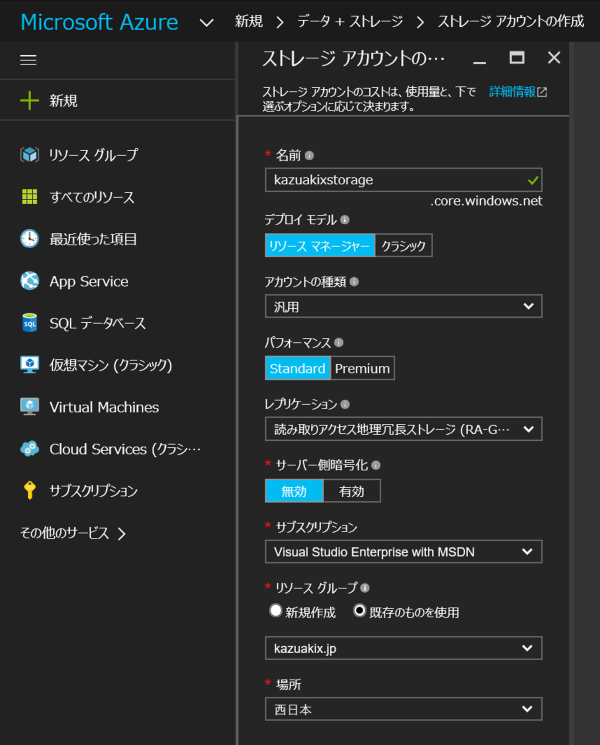Viewport: 600px width, 745px height.
Task: Click the すべてのリソース grid icon
Action: point(29,196)
